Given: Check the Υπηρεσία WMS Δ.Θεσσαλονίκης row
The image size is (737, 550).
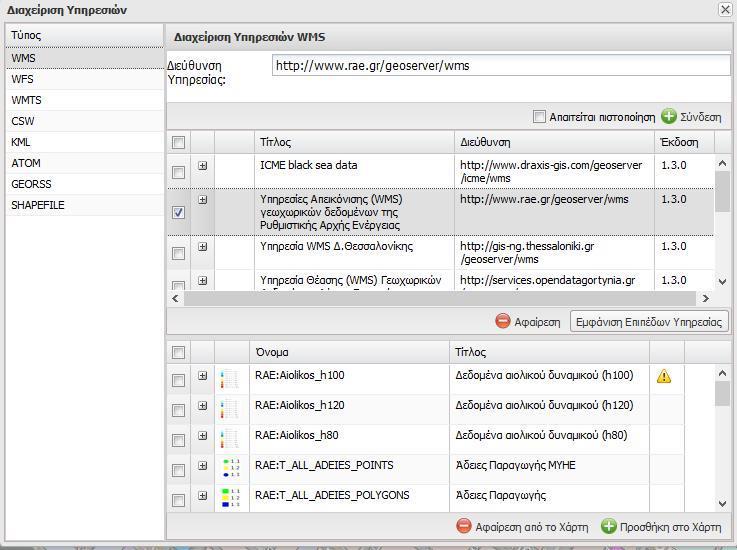Looking at the screenshot, I should pyautogui.click(x=178, y=254).
